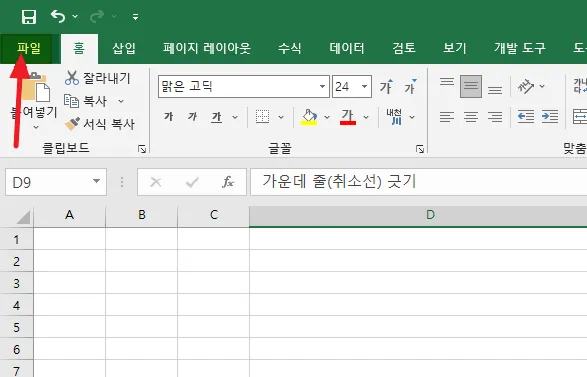Click the Save icon in quick access toolbar

(29, 17)
